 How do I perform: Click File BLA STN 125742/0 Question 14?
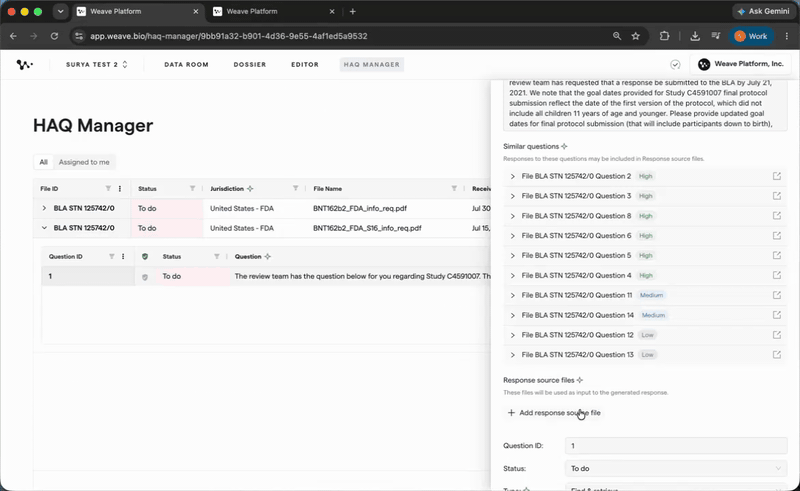coord(578,315)
